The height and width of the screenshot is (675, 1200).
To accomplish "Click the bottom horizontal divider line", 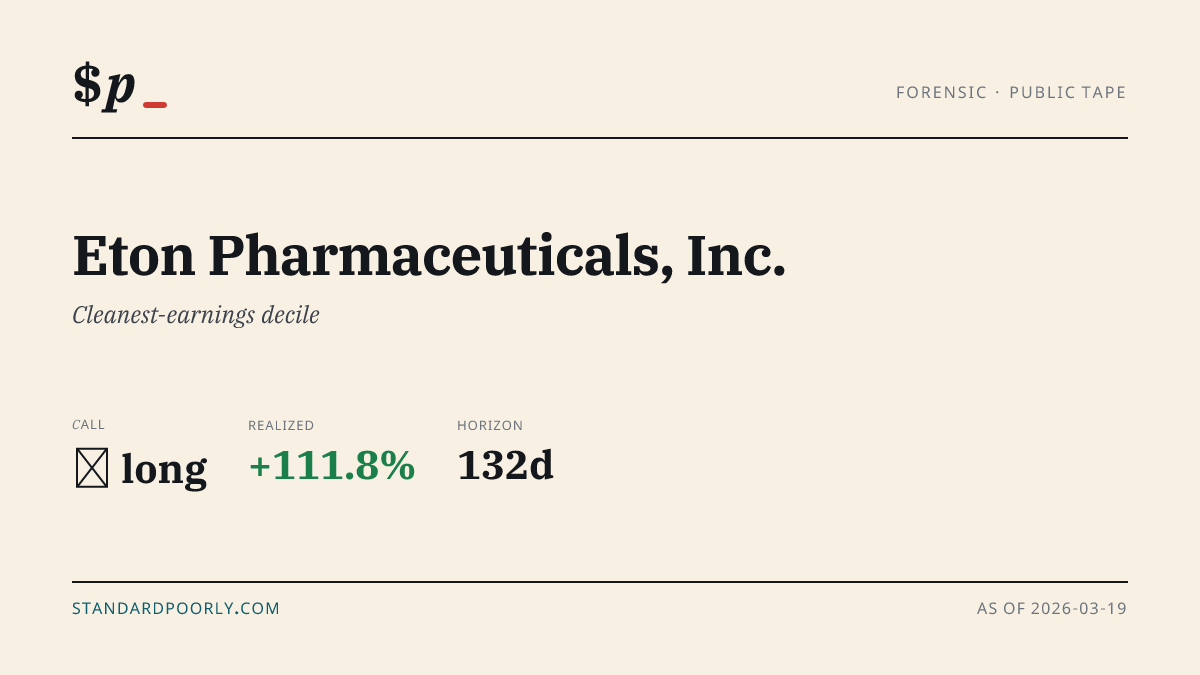I will pyautogui.click(x=600, y=581).
